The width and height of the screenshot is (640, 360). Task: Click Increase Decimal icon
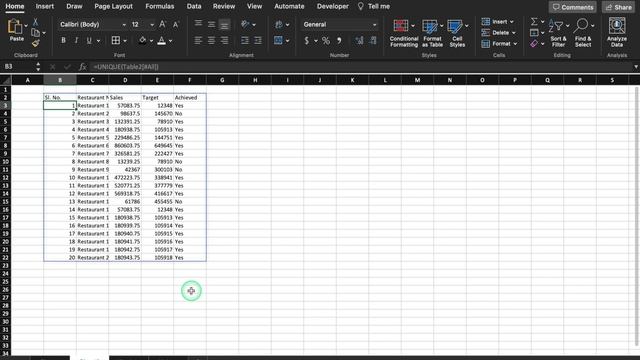(359, 40)
